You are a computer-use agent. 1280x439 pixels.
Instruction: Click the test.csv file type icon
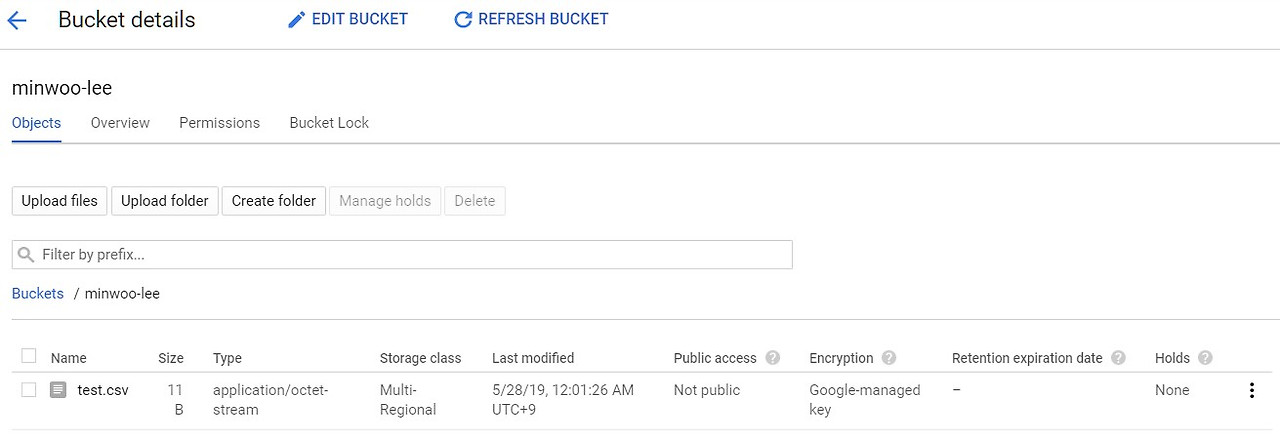coord(58,390)
